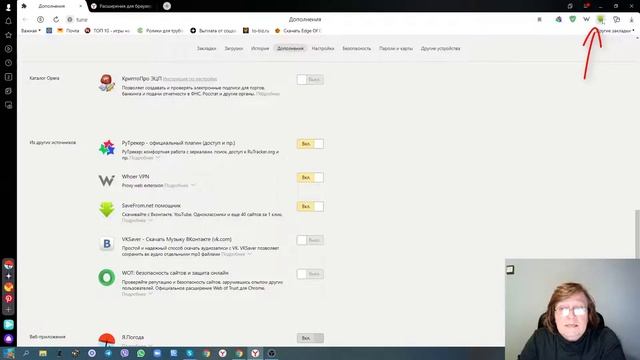Screen dimensions: 640x360
Task: Open the Edge download bookmark
Action: pos(298,31)
